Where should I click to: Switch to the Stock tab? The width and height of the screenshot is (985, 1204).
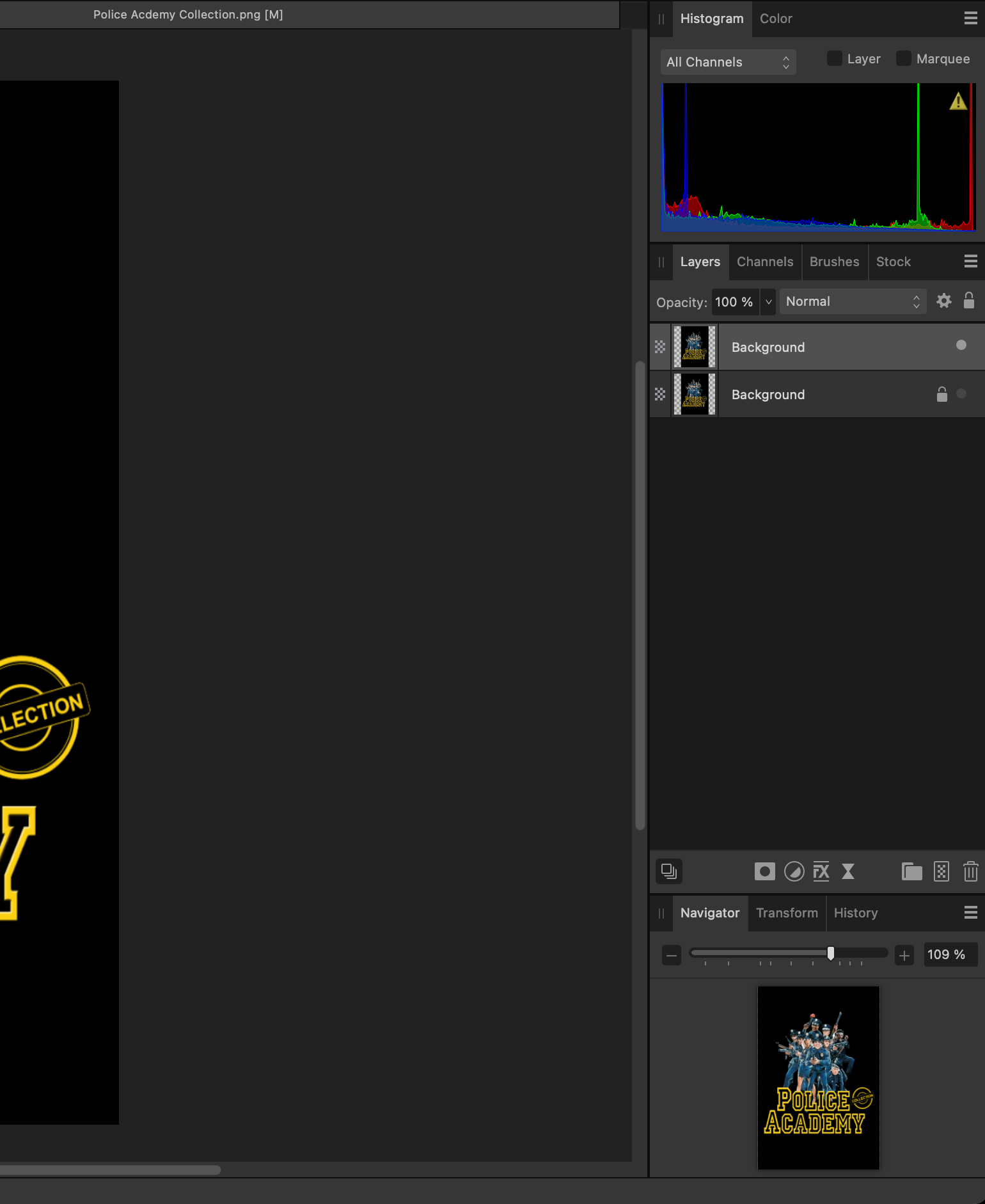(x=893, y=262)
